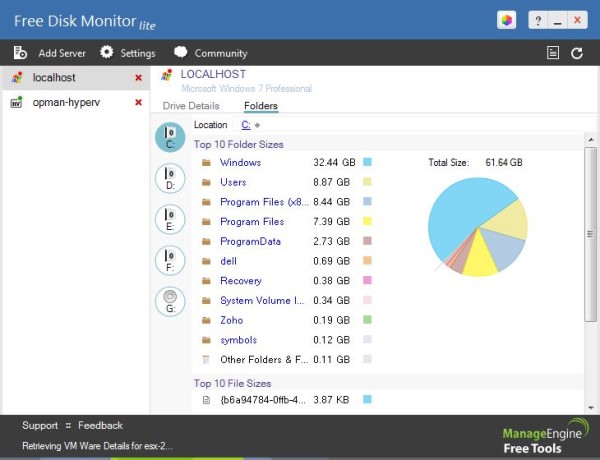The height and width of the screenshot is (460, 600).
Task: Click the opman-hyperv server icon
Action: pos(16,102)
